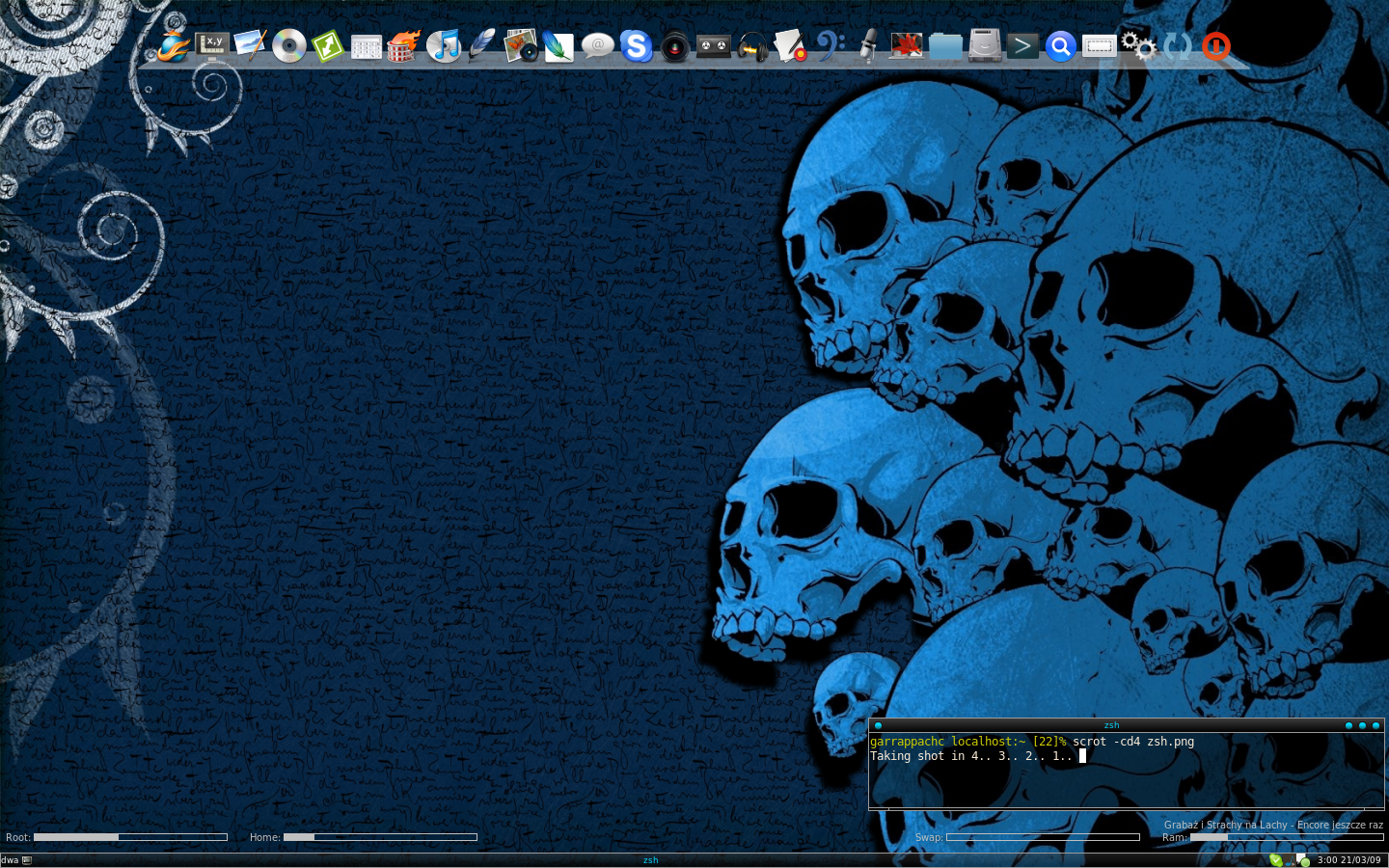Click the network status tray icon

(1302, 860)
